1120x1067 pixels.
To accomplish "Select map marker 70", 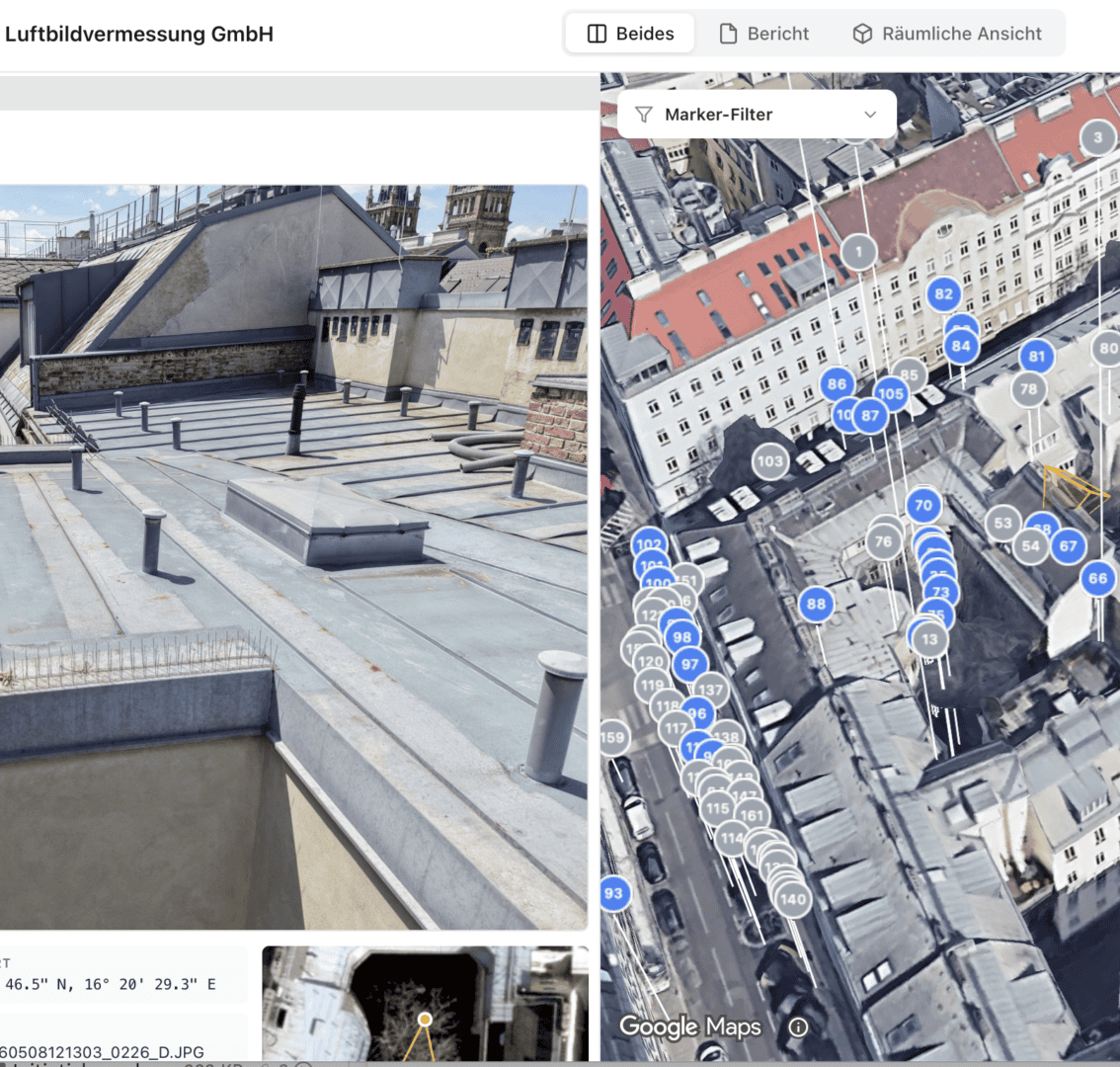I will pyautogui.click(x=923, y=505).
